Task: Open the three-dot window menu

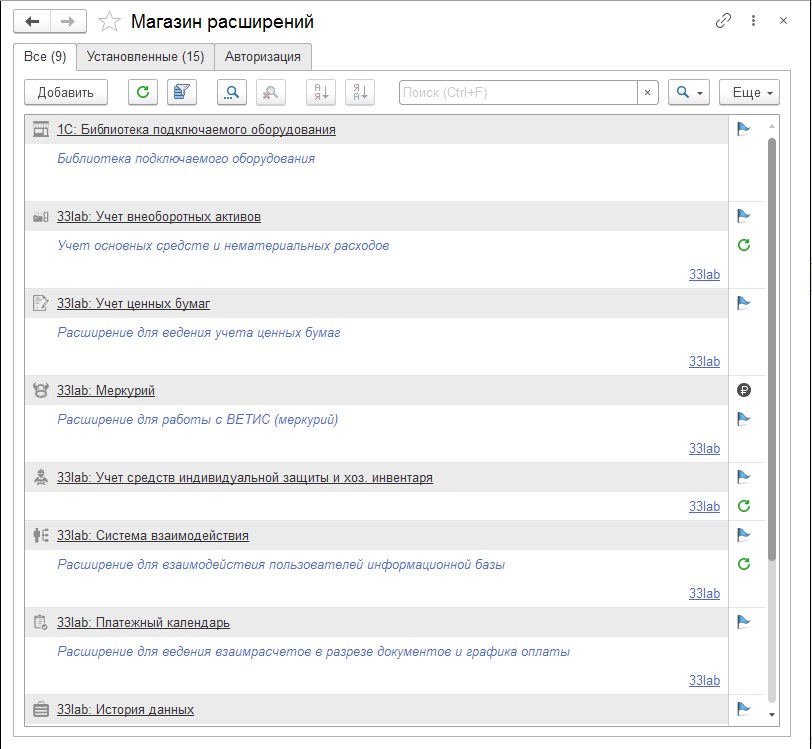Action: [x=753, y=21]
